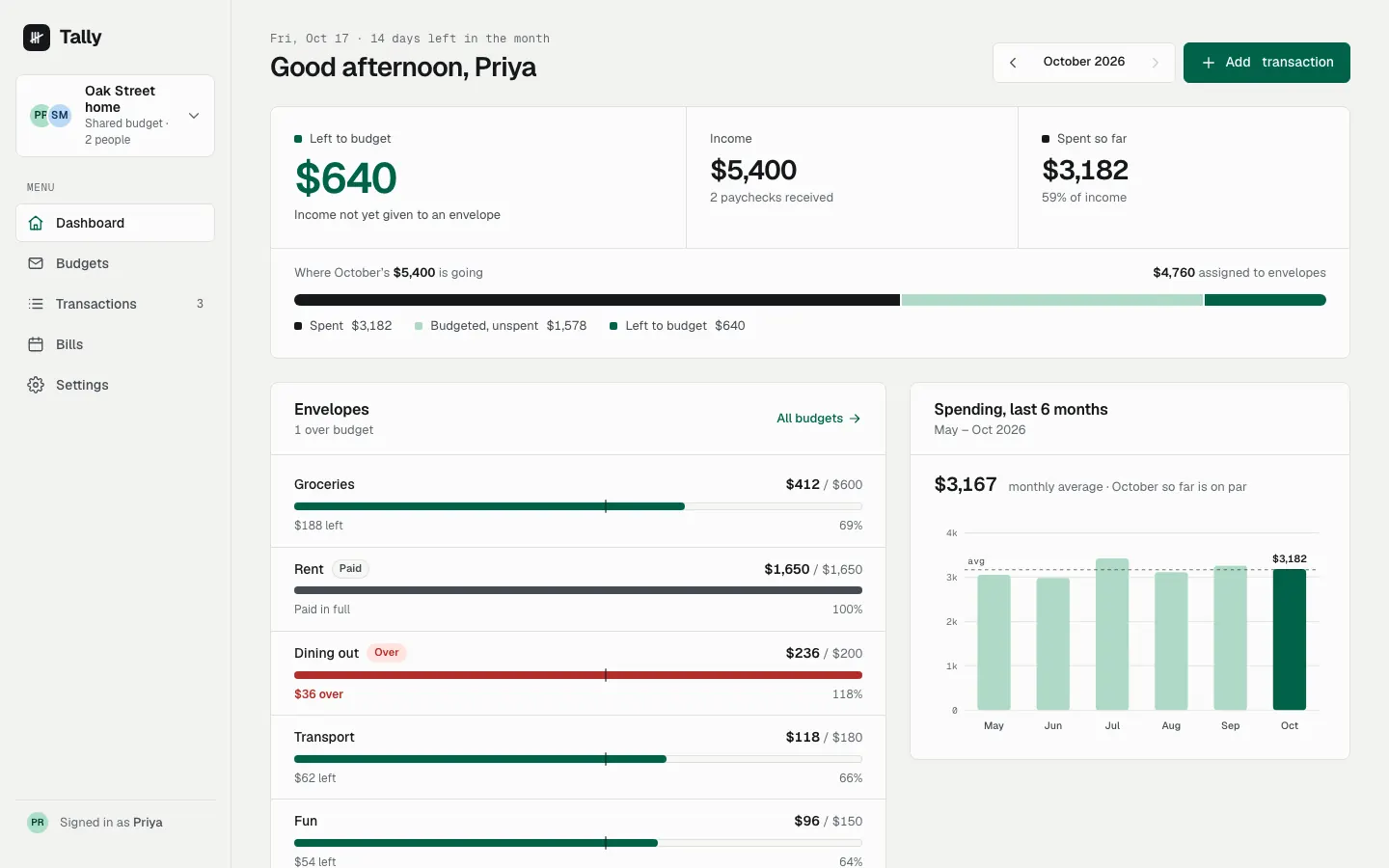Image resolution: width=1389 pixels, height=868 pixels.
Task: Click the Paid badge on Rent
Action: click(350, 569)
